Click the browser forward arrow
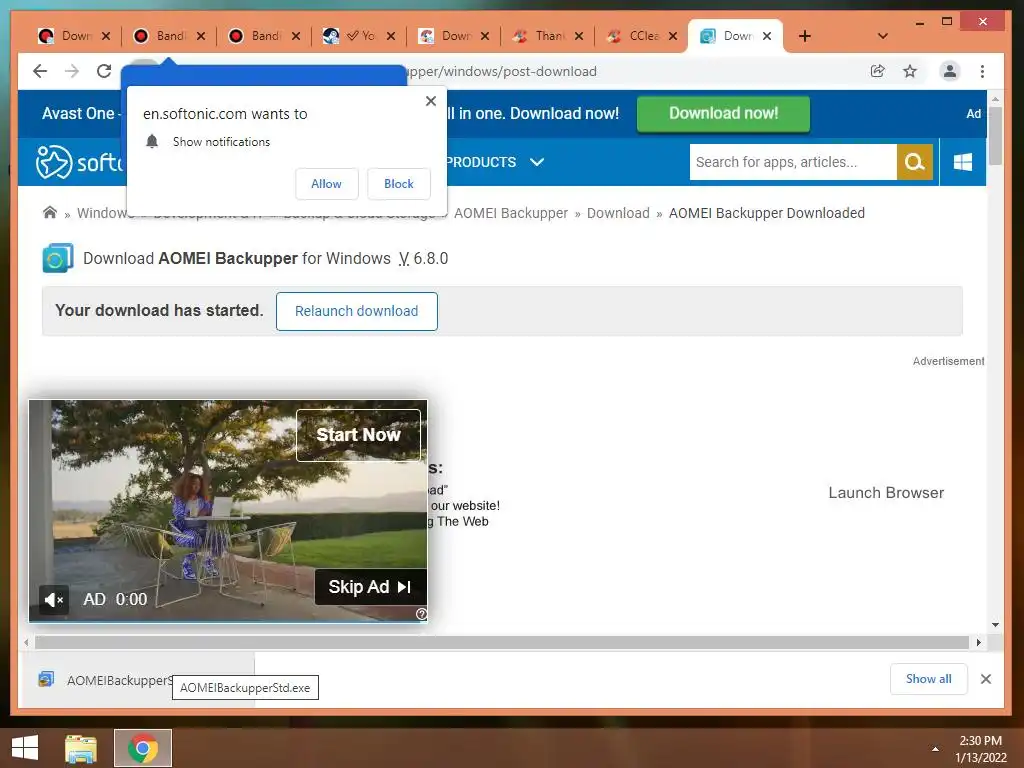This screenshot has height=768, width=1024. (72, 71)
